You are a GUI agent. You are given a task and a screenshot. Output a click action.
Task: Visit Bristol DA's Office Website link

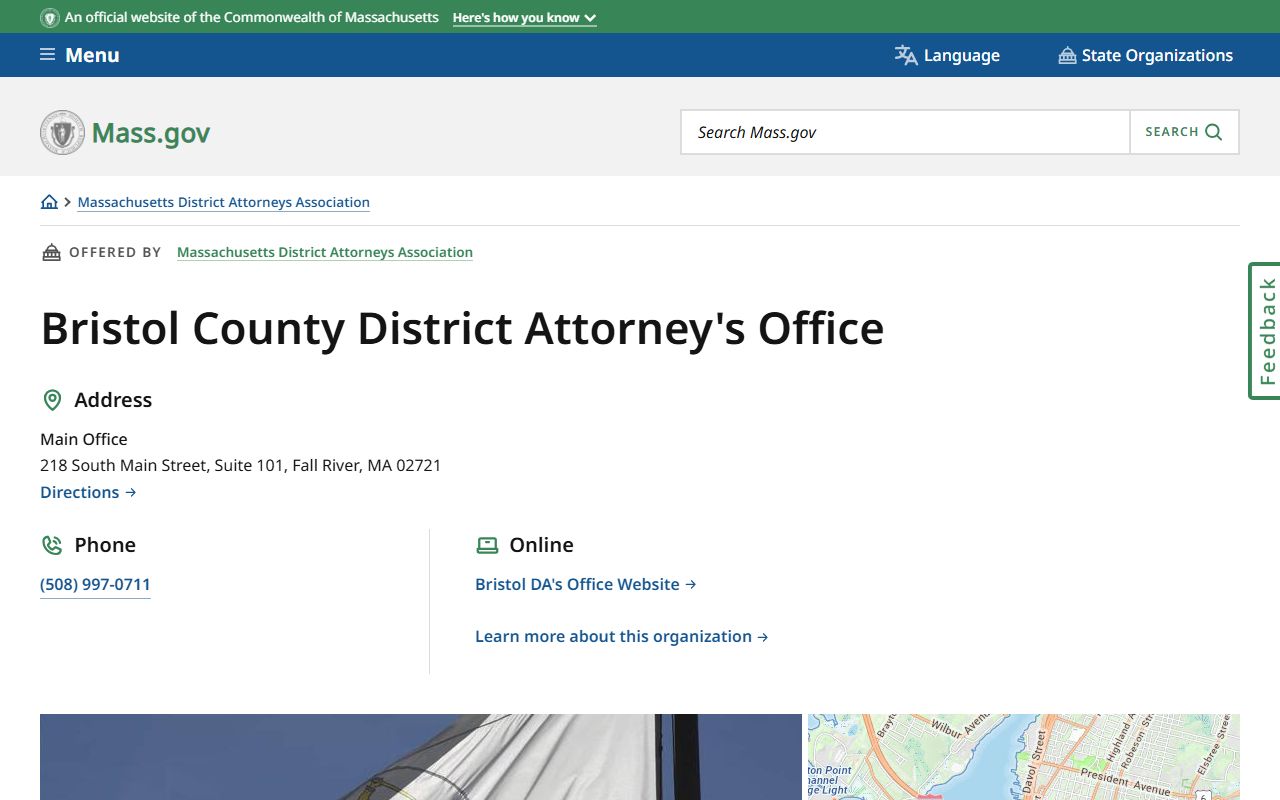pos(586,584)
